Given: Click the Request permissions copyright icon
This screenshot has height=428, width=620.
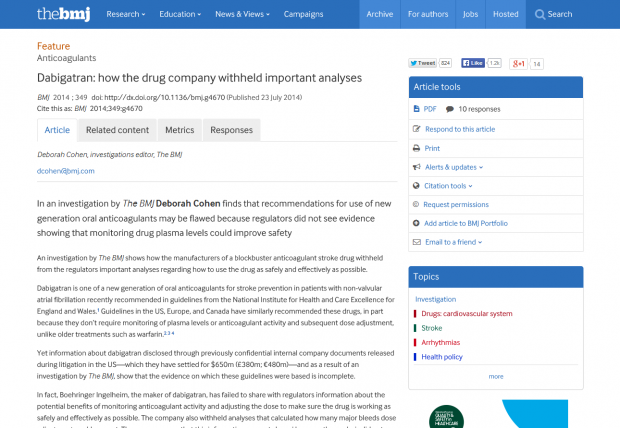Looking at the screenshot, I should coord(416,205).
